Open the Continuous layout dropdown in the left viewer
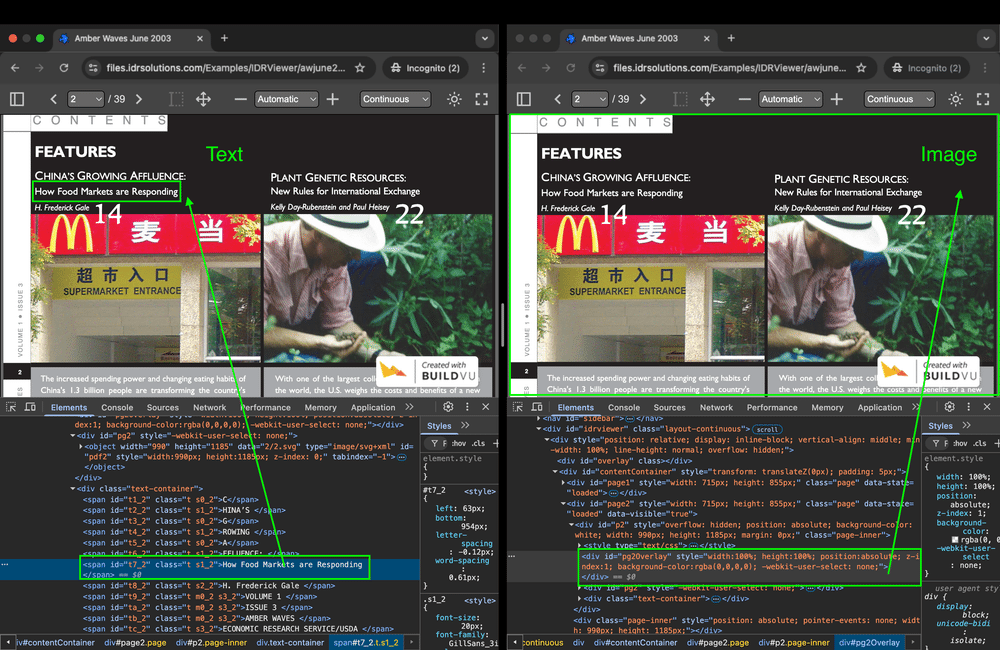1000x650 pixels. 395,99
